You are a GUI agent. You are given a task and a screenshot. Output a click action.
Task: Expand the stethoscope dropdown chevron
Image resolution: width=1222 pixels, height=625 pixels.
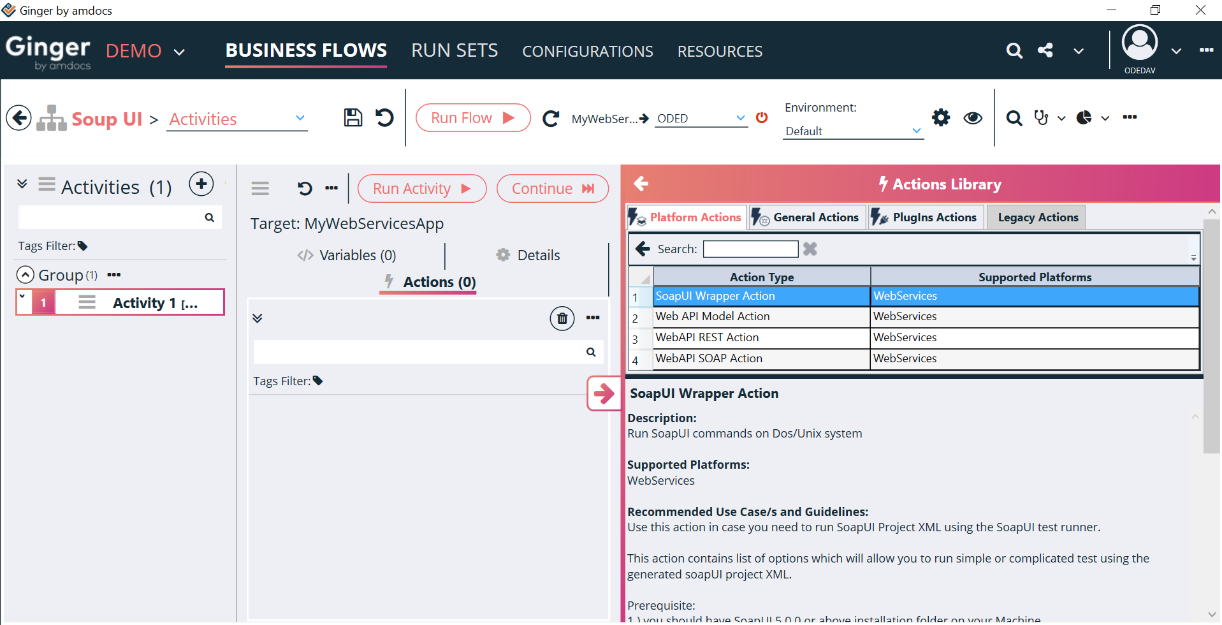(1061, 118)
